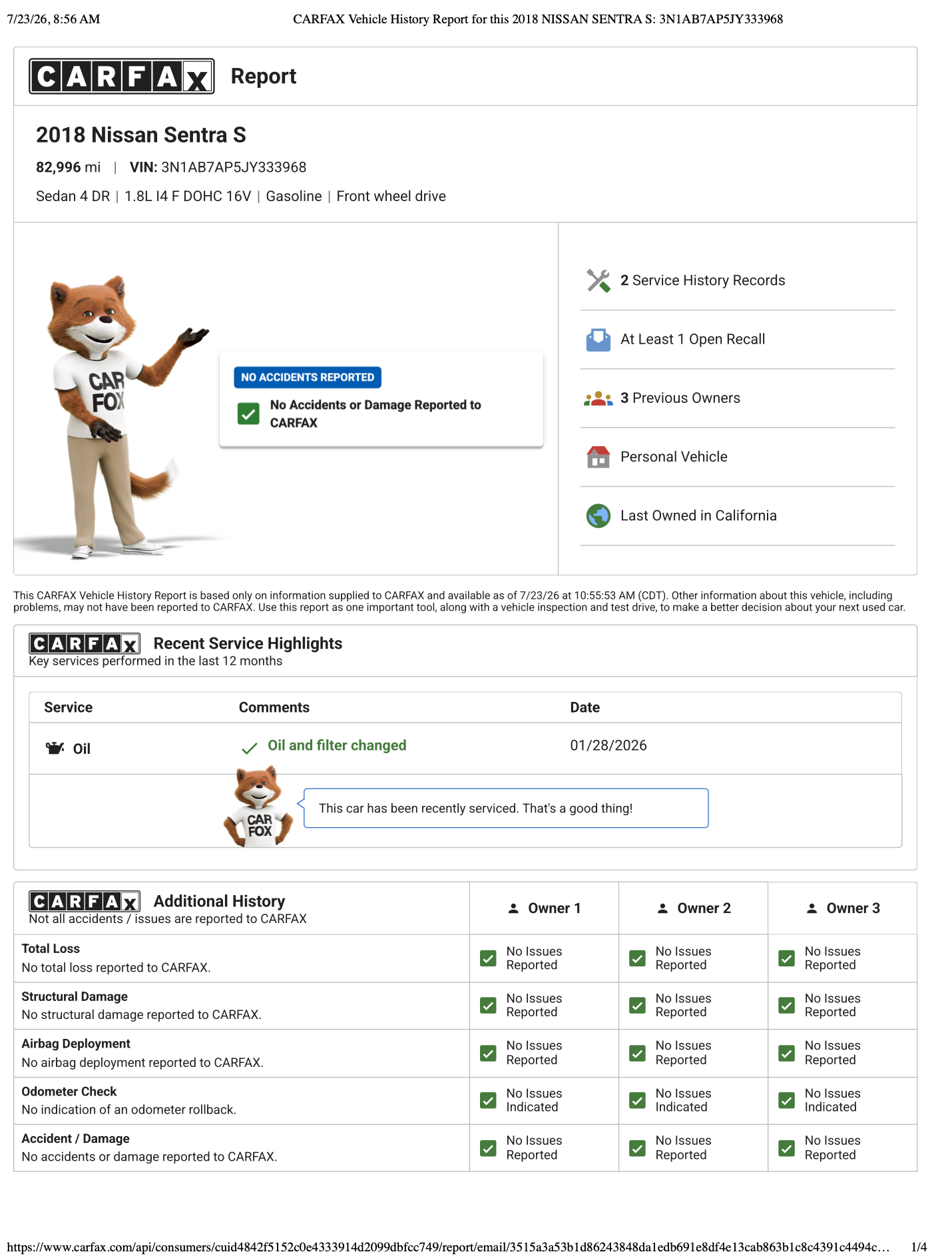The height and width of the screenshot is (1260, 952).
Task: Click the carfax.com URL in the page footer
Action: [448, 1247]
